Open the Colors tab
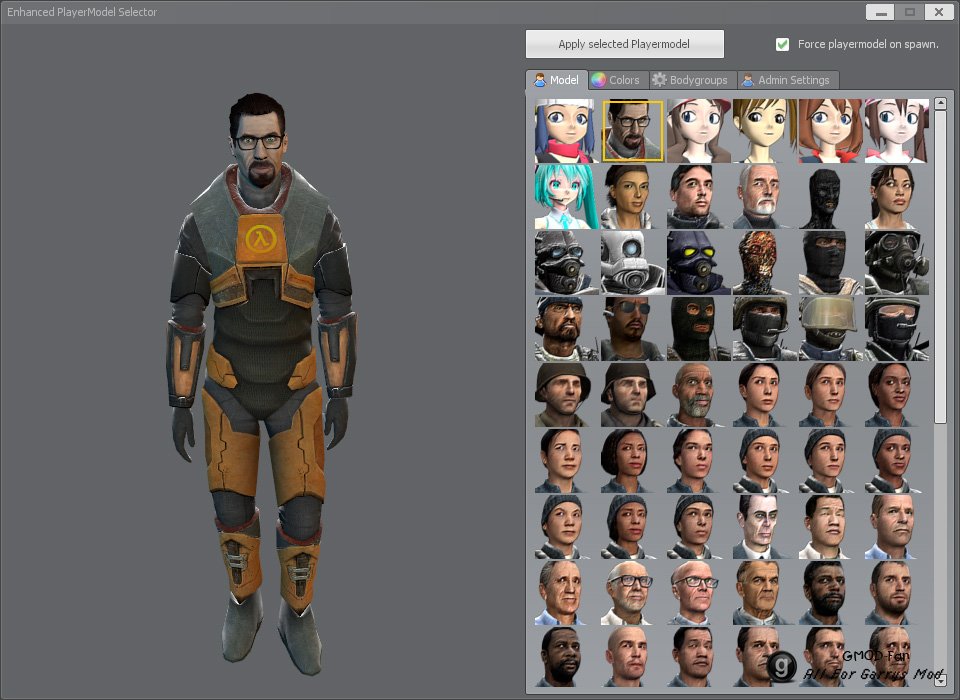The image size is (960, 700). tap(617, 80)
